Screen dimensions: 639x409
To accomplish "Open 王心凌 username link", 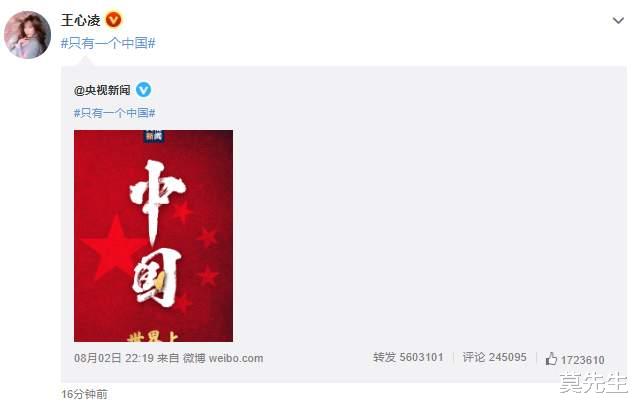I will click(x=81, y=20).
